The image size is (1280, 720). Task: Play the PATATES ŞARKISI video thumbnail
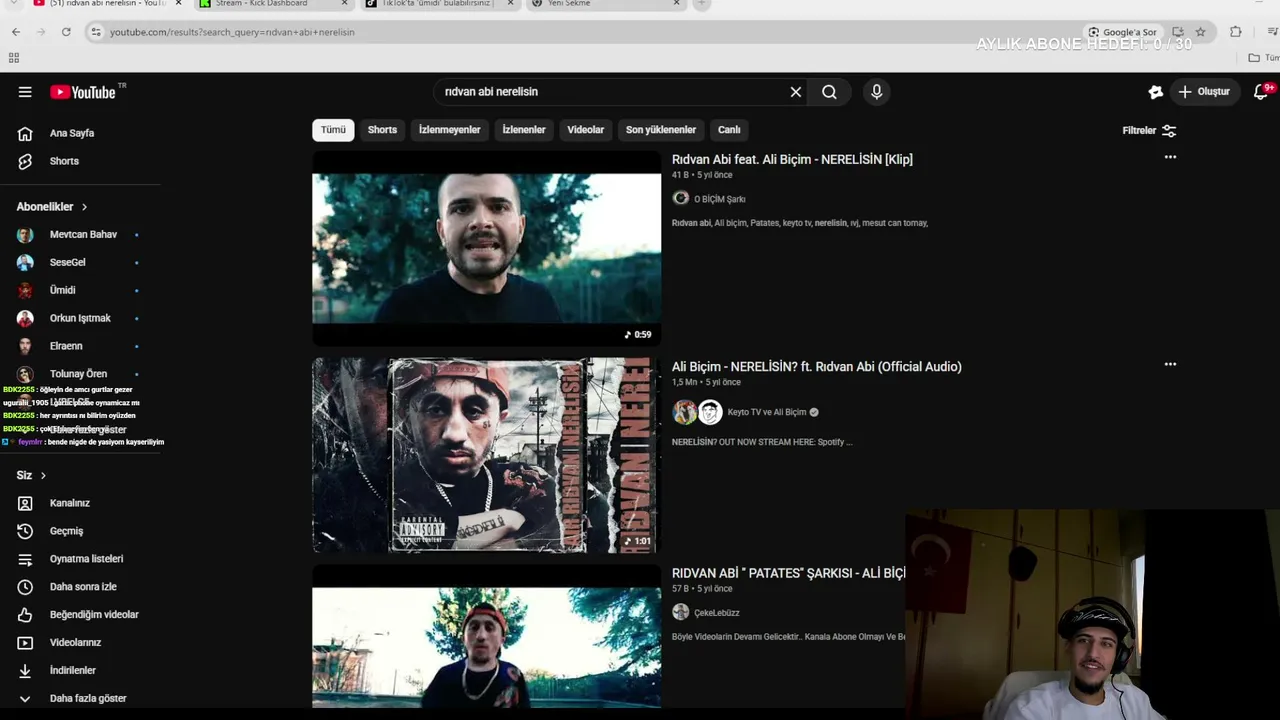(x=486, y=637)
